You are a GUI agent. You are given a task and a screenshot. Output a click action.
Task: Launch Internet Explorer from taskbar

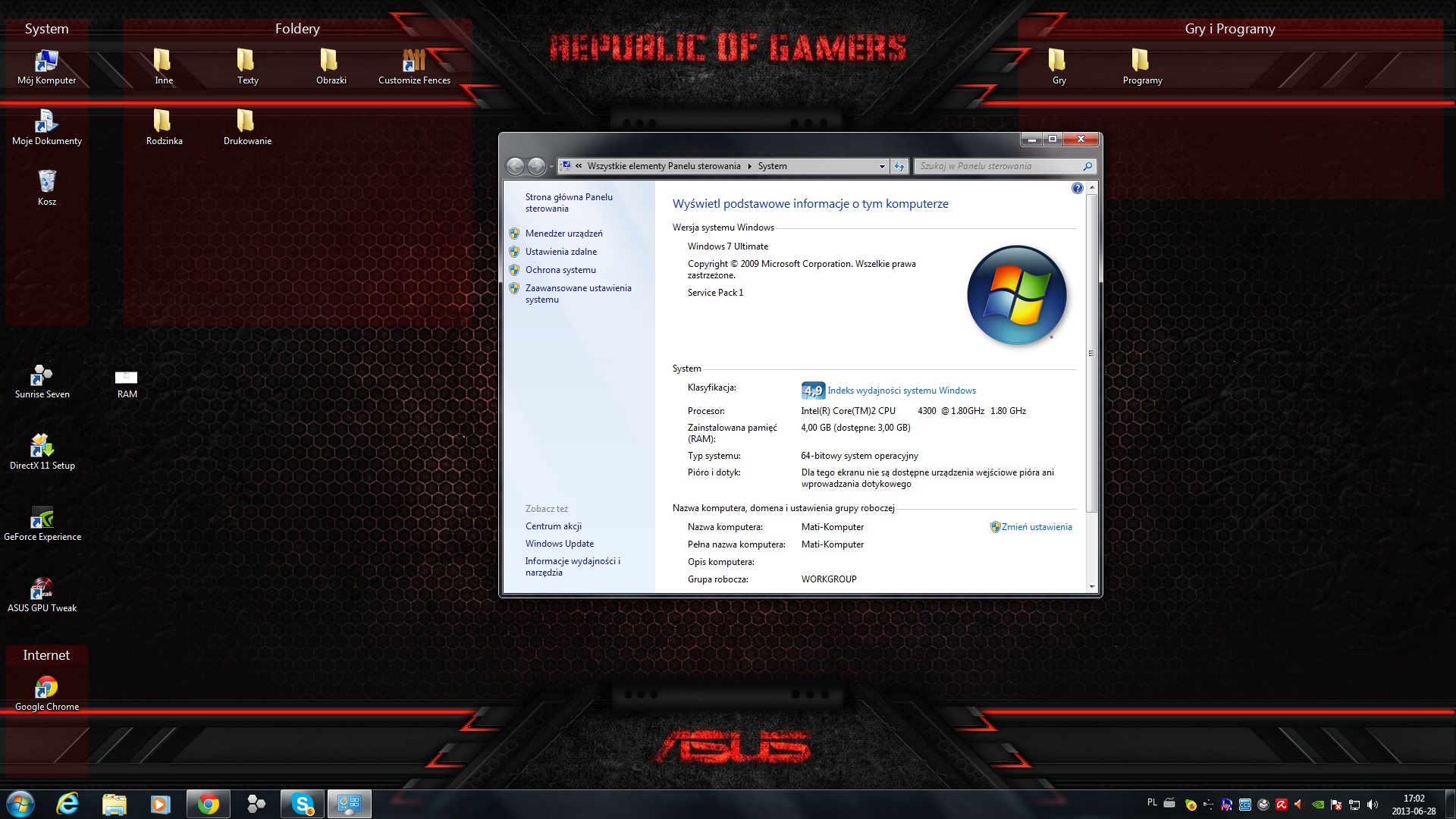[x=68, y=804]
